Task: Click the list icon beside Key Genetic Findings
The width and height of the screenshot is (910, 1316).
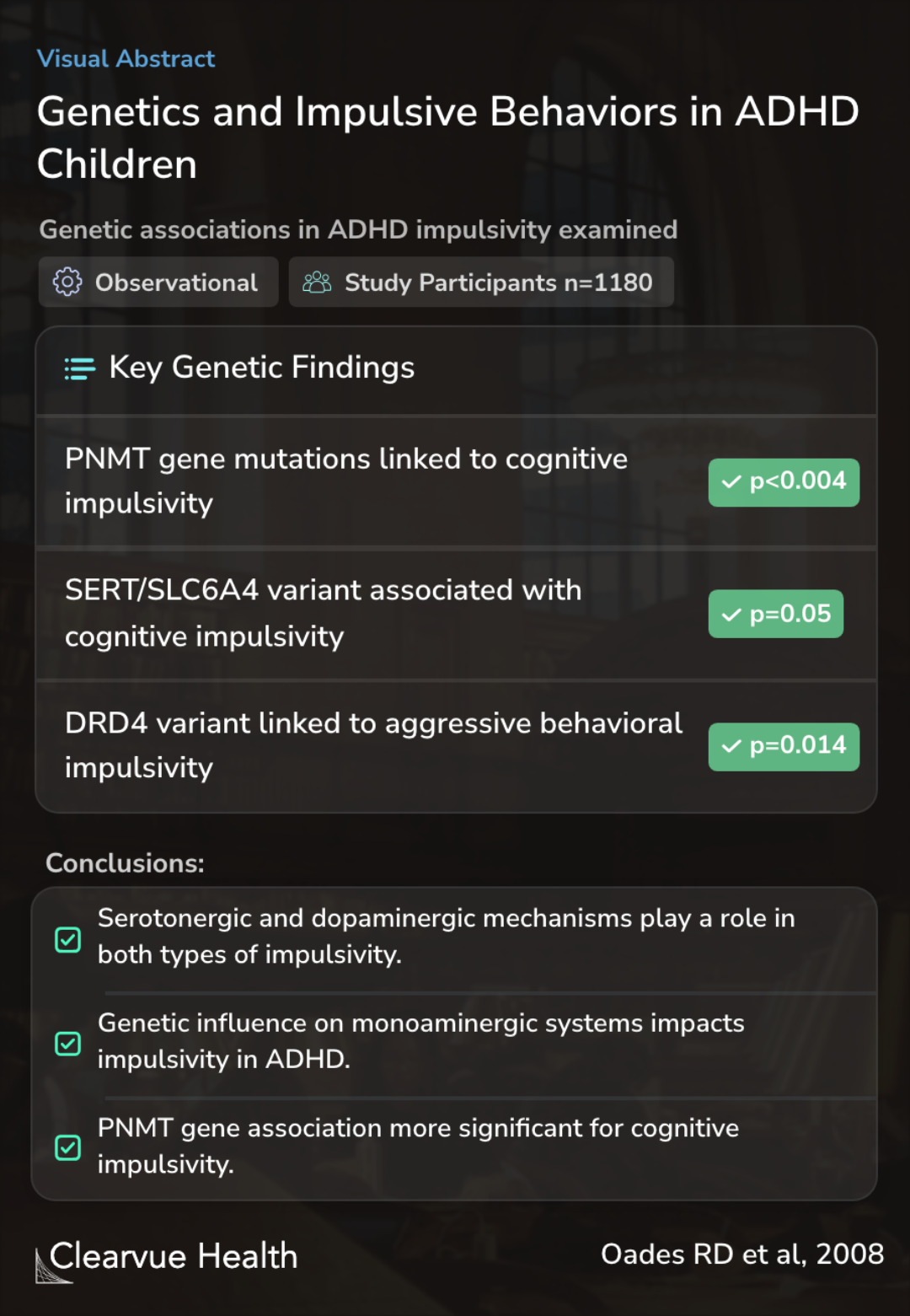Action: pyautogui.click(x=80, y=368)
